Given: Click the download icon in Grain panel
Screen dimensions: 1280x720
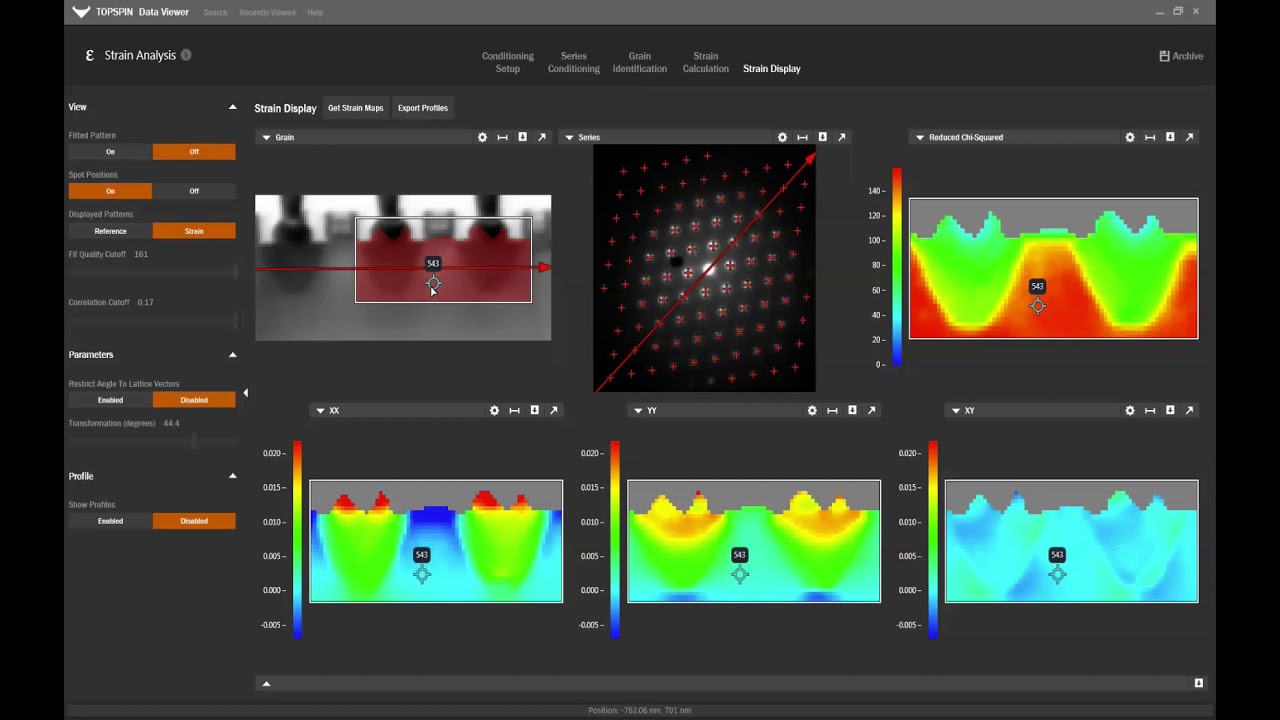Looking at the screenshot, I should [x=522, y=137].
